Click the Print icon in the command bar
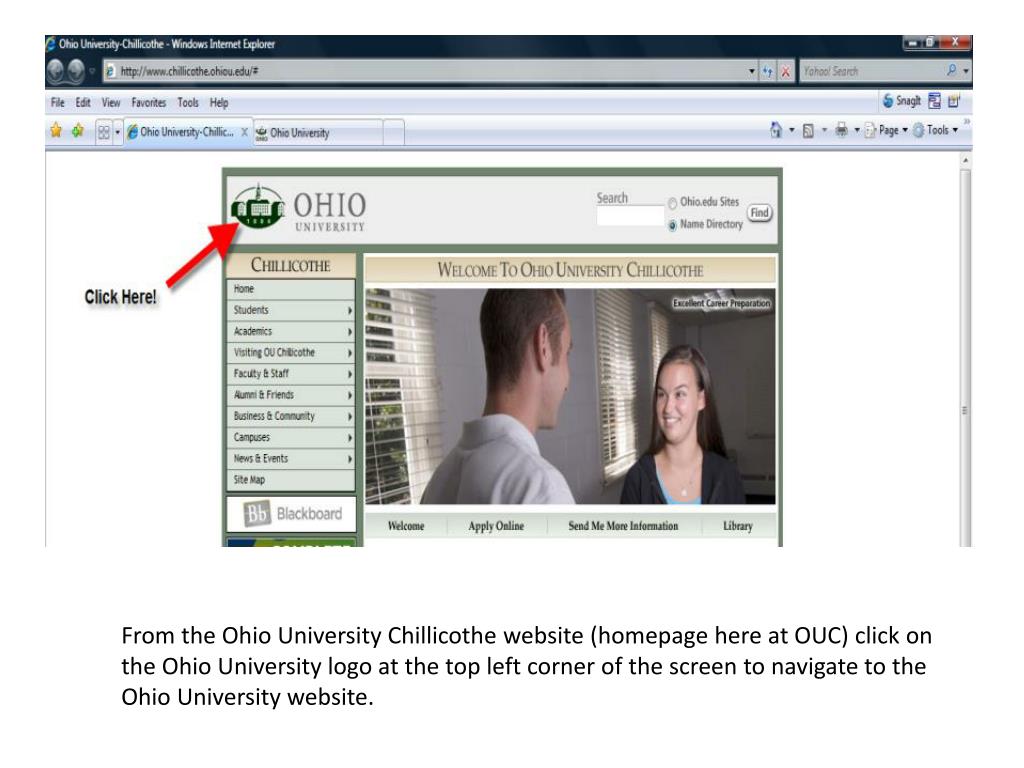This screenshot has height=768, width=1024. [x=842, y=130]
